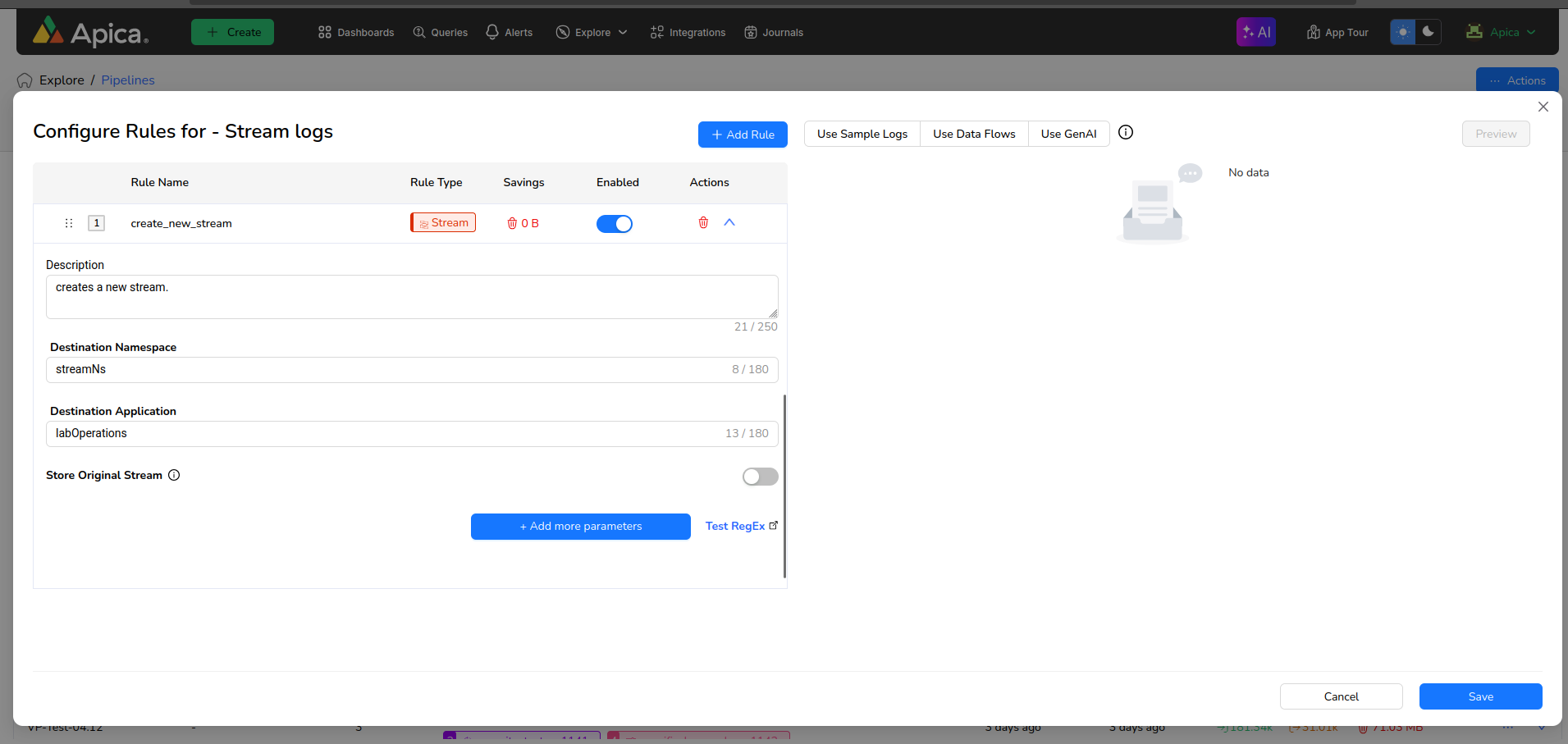Open the AI assistant icon in header
Viewport: 1568px width, 744px height.
(1255, 32)
